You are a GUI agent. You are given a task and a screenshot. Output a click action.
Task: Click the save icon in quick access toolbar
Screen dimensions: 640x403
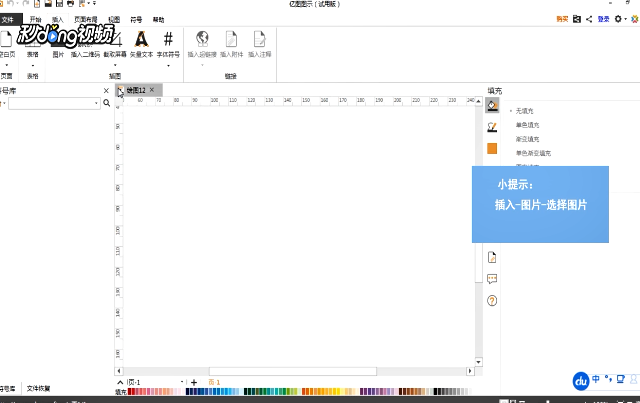pyautogui.click(x=59, y=3)
